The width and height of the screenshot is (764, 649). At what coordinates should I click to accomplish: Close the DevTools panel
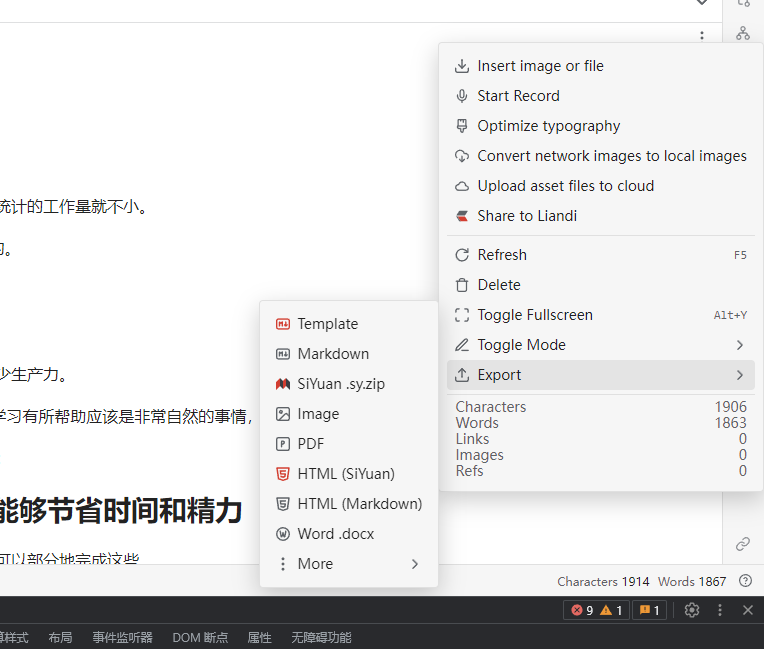pos(748,610)
